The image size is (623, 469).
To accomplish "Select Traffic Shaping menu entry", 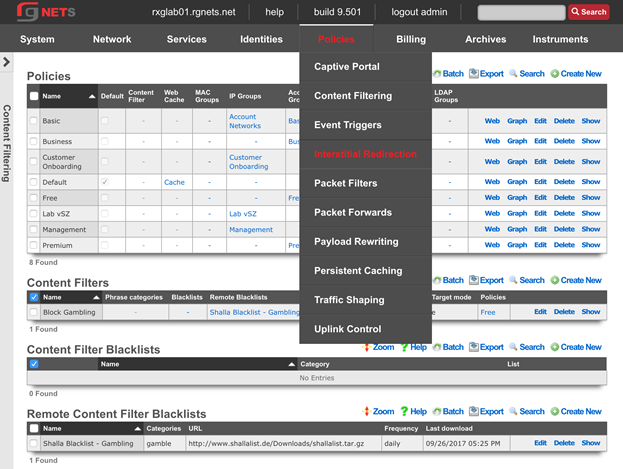I will 349,300.
